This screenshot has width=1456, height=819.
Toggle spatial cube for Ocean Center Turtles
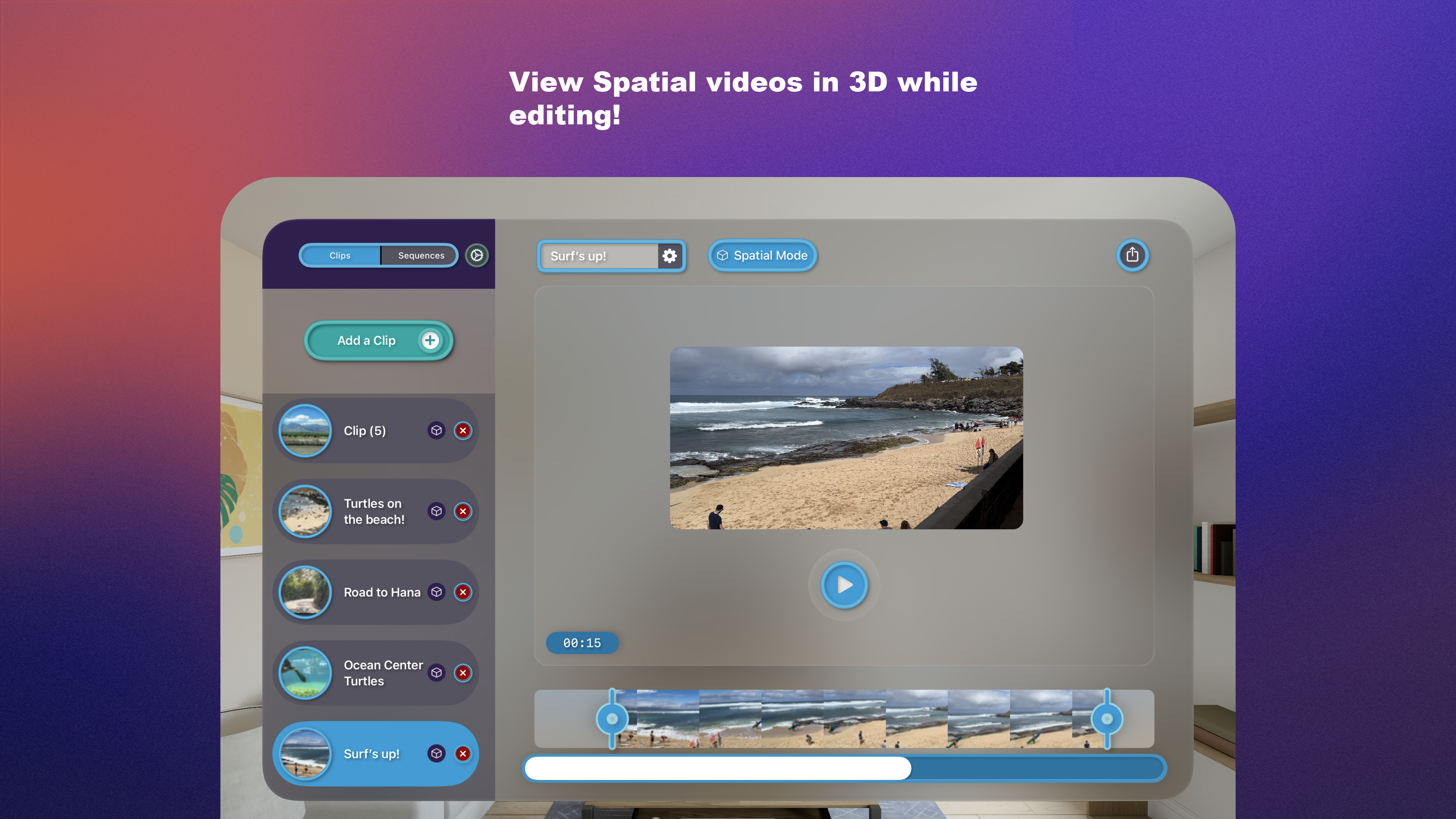(436, 673)
